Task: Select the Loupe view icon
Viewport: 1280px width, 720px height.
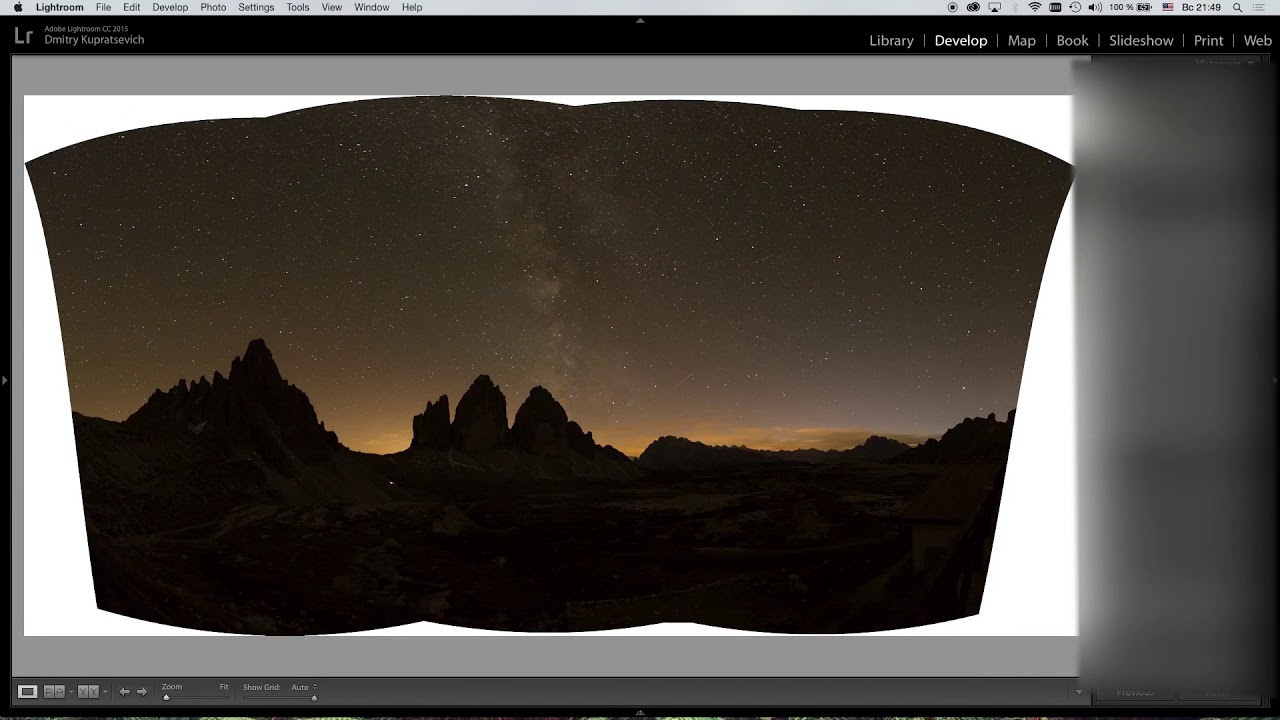Action: coord(28,691)
